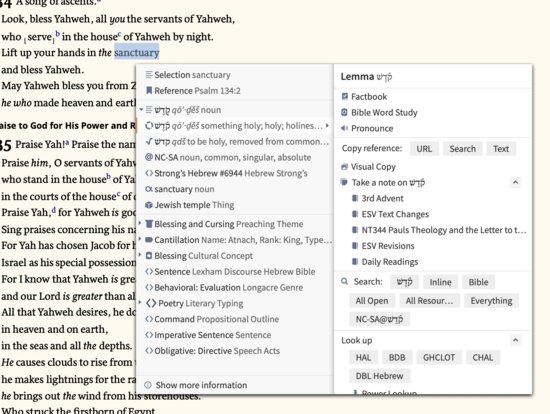
Task: Search Inline
Action: [x=441, y=282]
